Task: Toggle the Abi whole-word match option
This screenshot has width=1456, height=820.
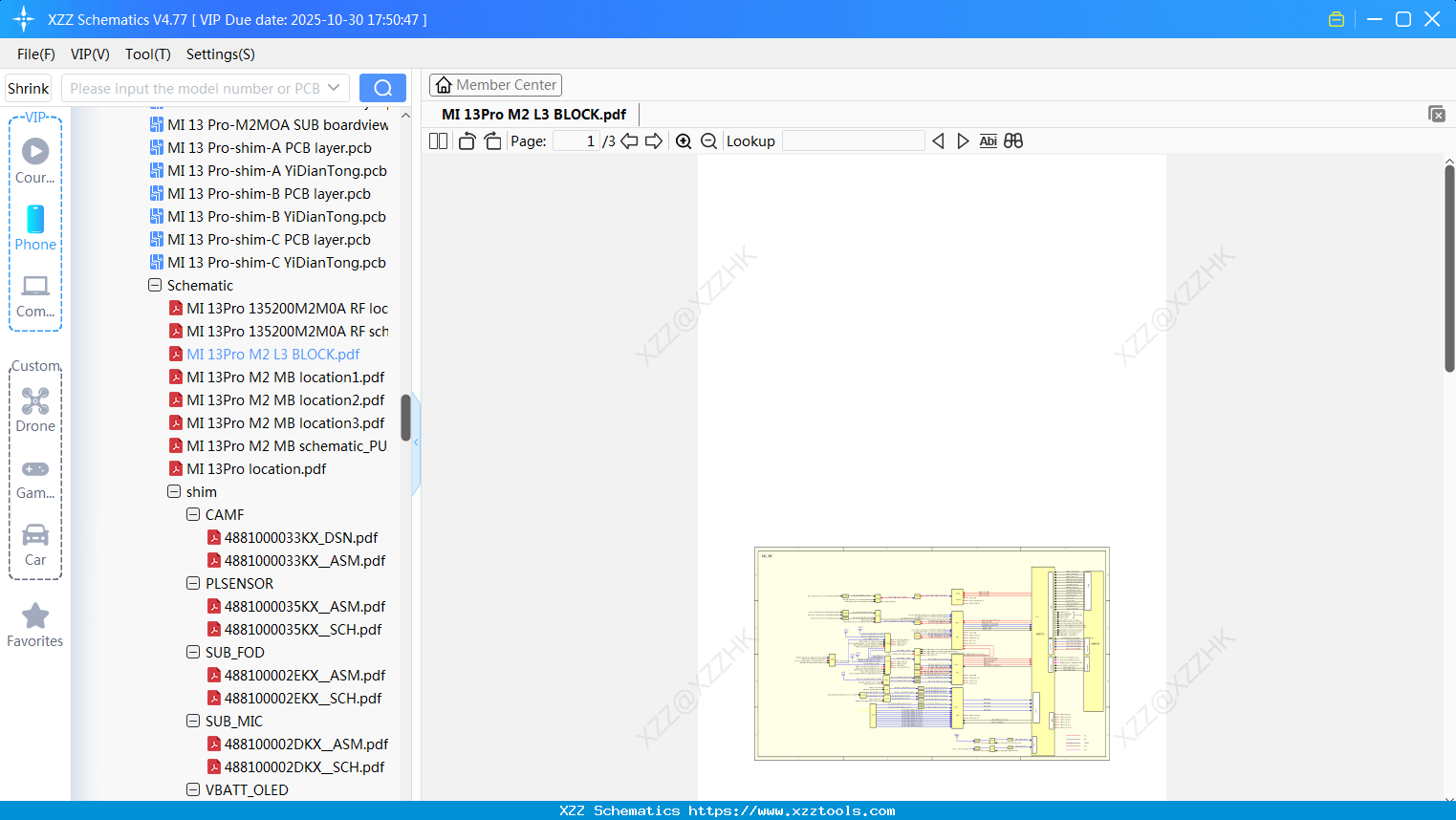Action: point(989,141)
